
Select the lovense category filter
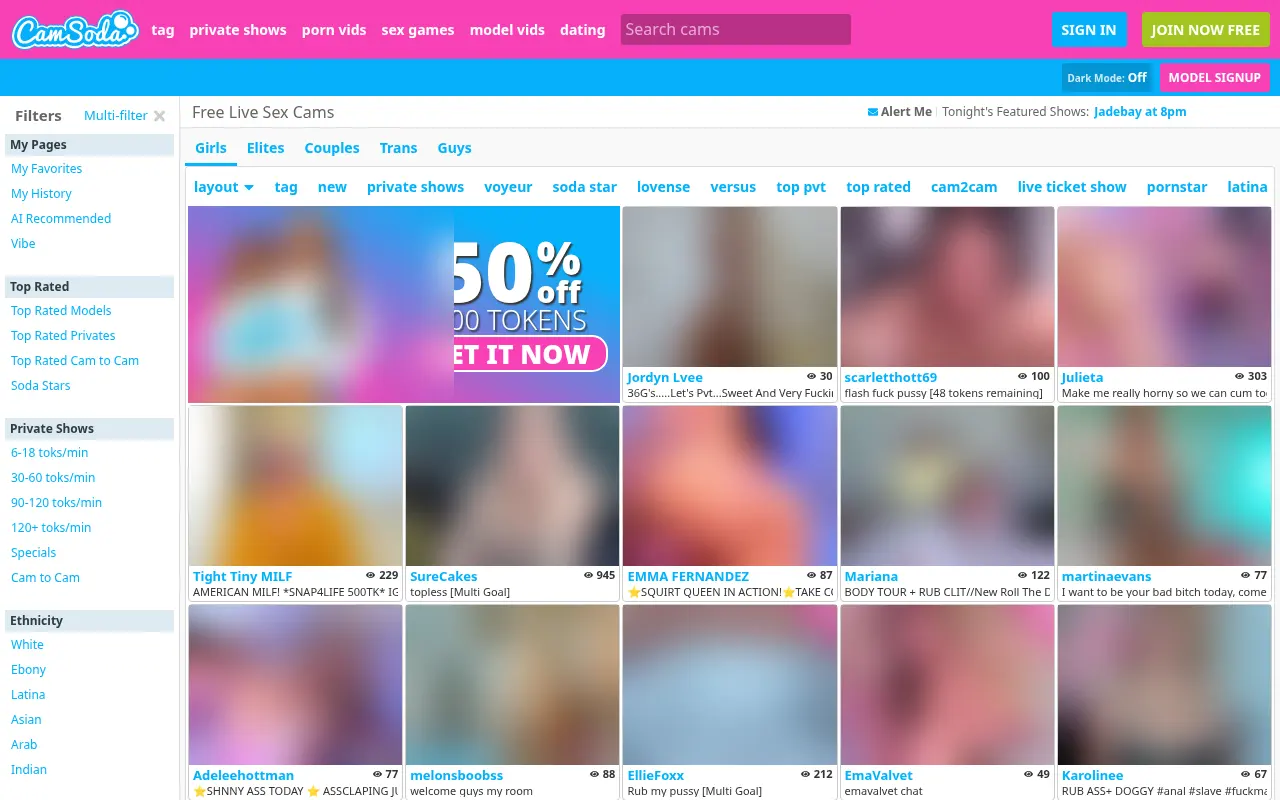tap(663, 187)
